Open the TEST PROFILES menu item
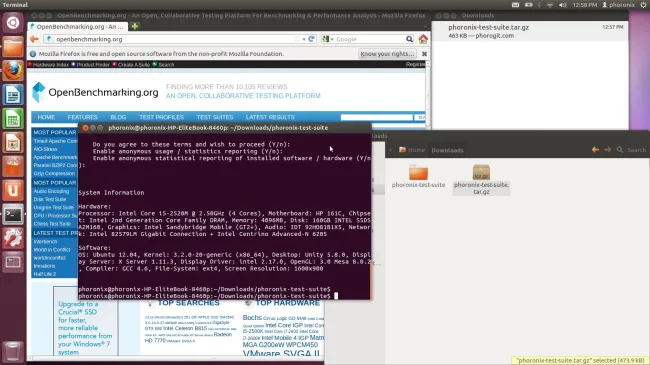Screen dimensions: 650x365 click(161, 117)
